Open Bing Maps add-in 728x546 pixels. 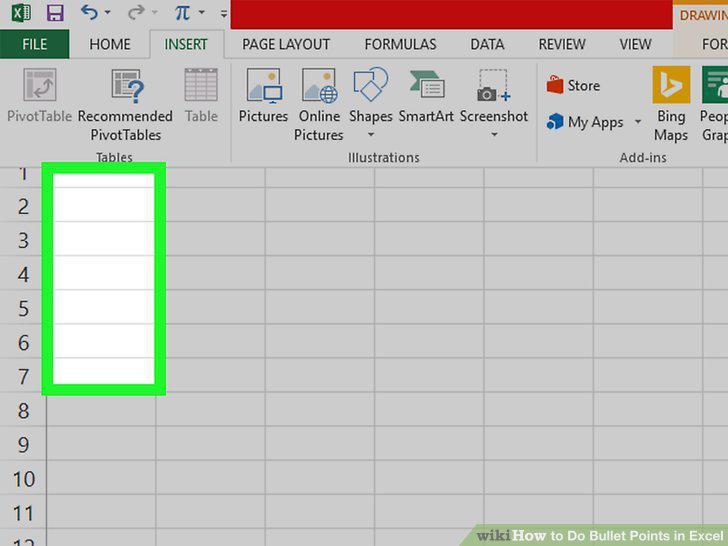(671, 104)
